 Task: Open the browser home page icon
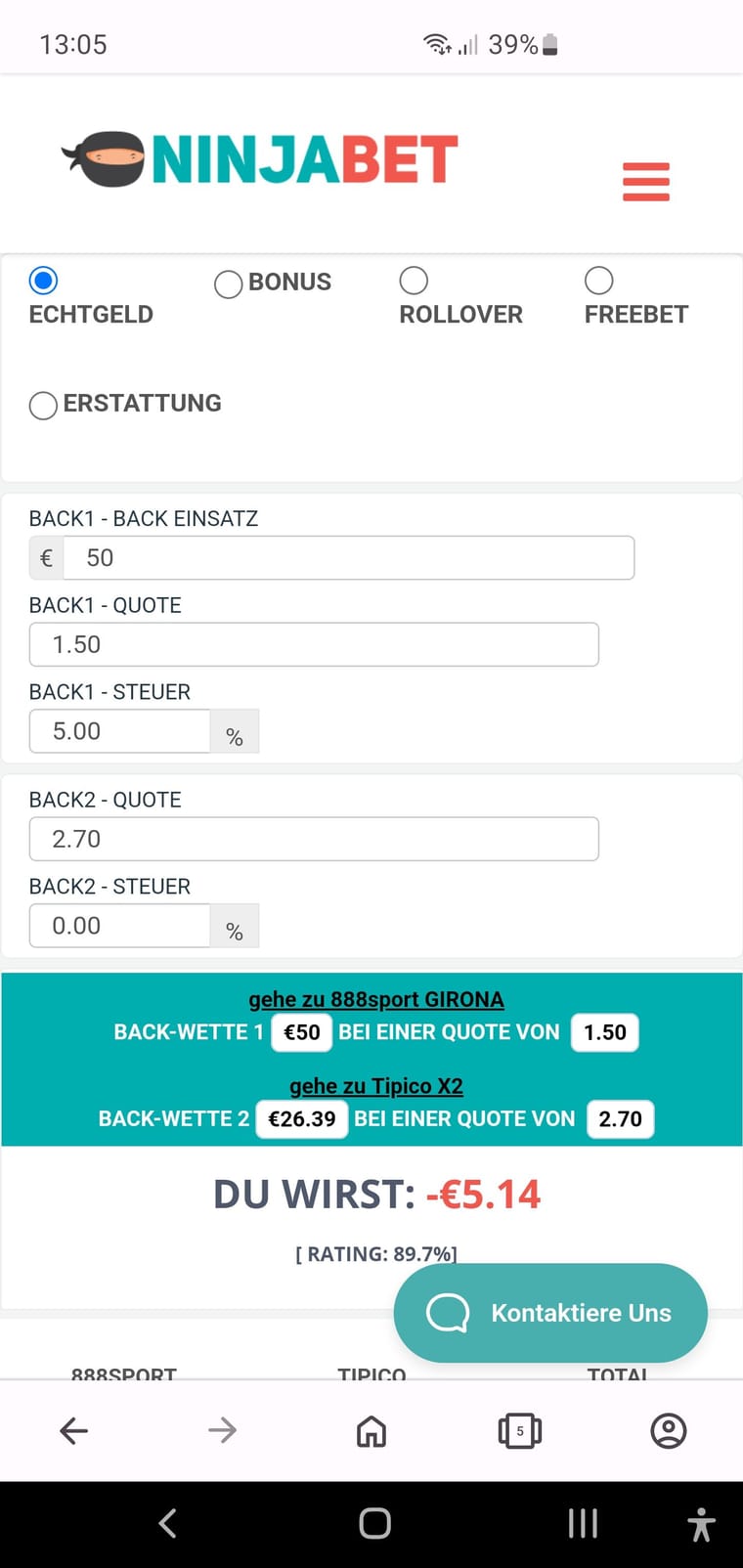pos(371,1431)
